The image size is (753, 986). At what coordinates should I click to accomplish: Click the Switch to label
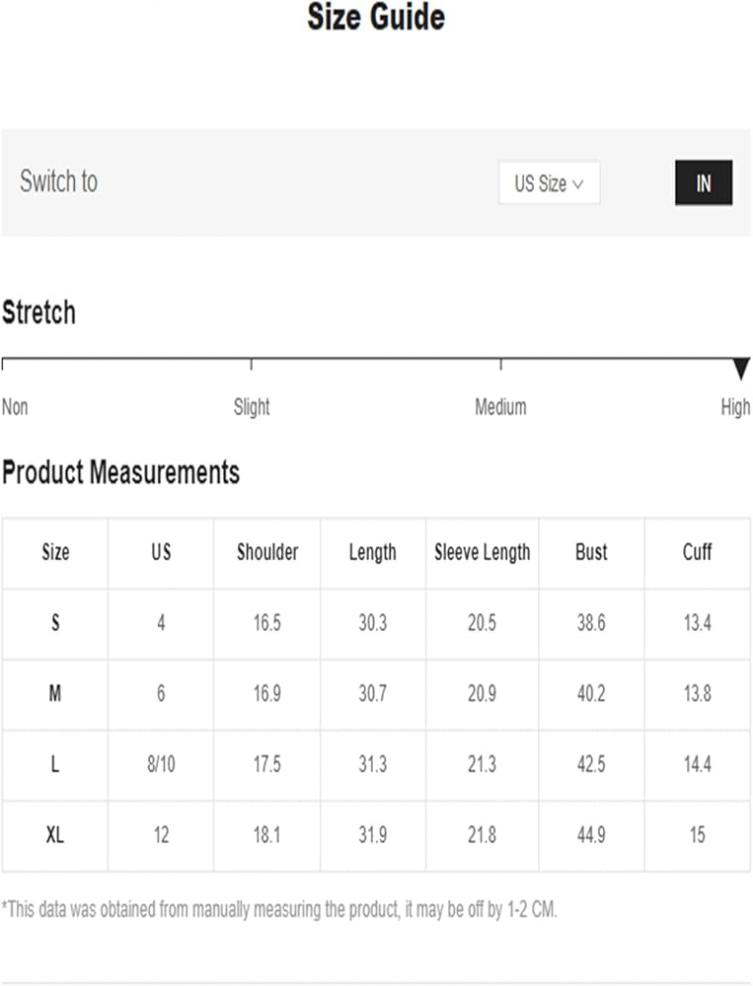(59, 181)
